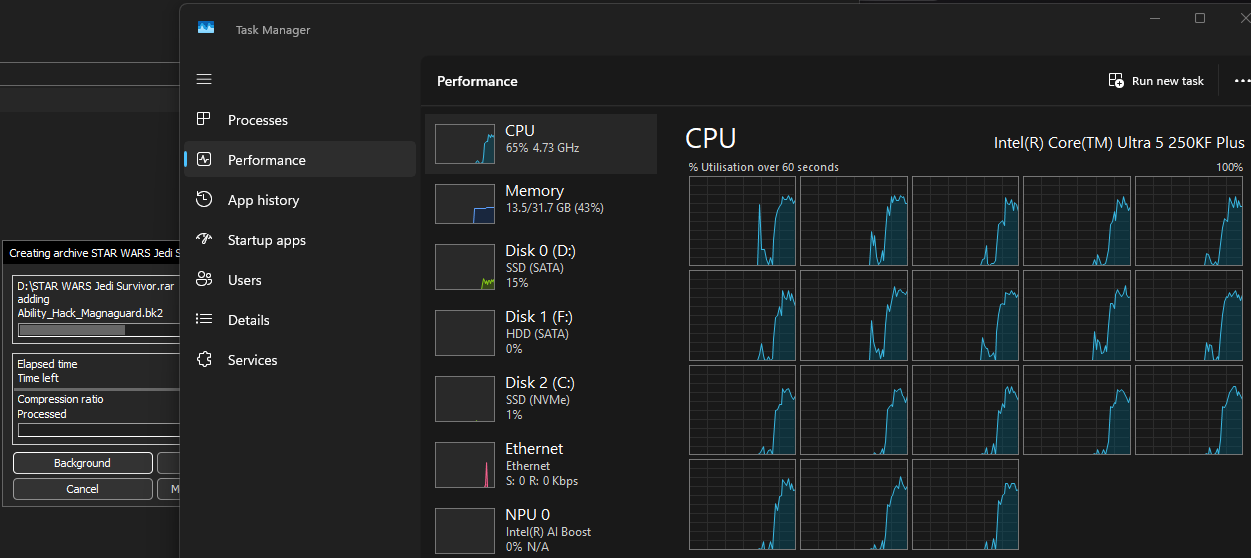The image size is (1251, 558).
Task: Click the Run new task button
Action: 1156,81
